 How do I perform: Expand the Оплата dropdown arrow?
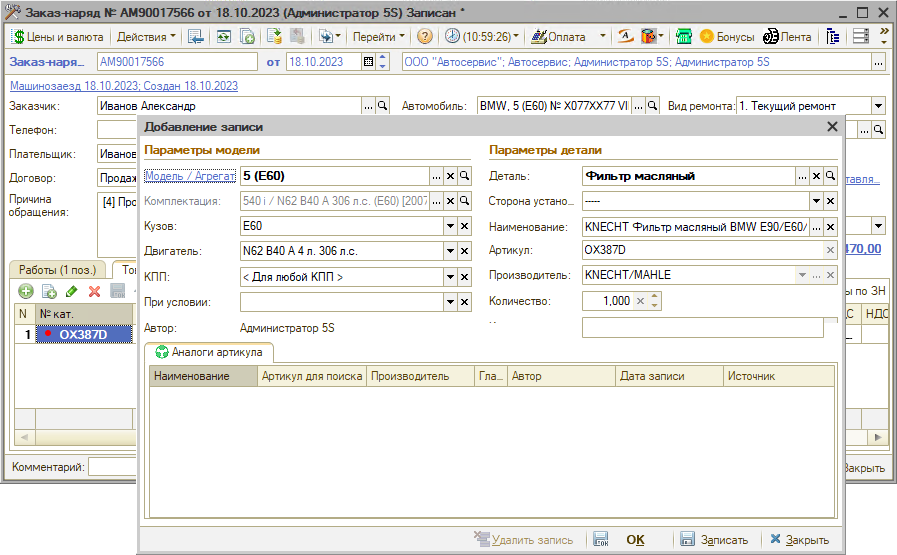point(602,37)
